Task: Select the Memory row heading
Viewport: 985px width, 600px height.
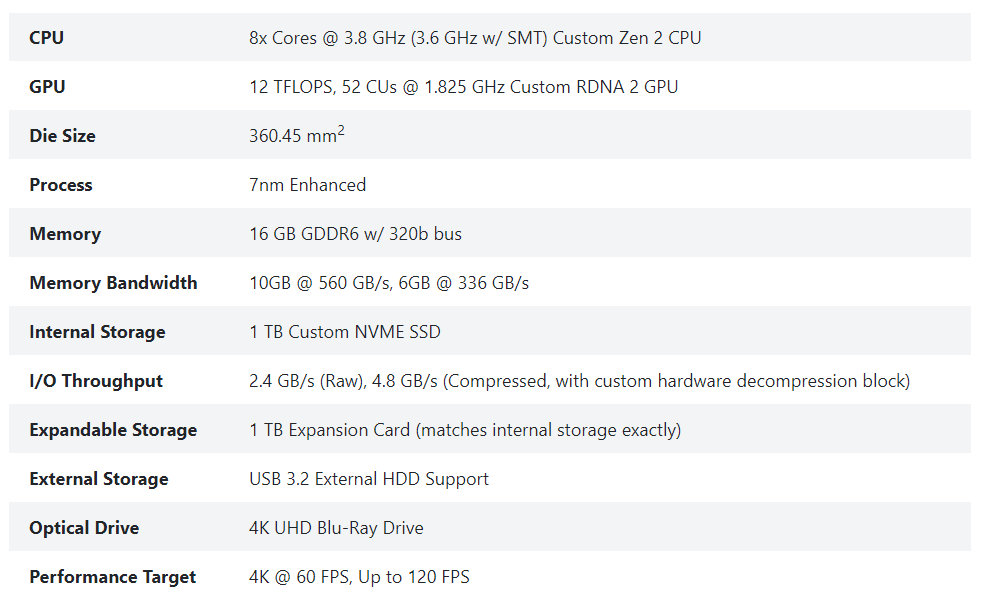Action: [x=65, y=234]
